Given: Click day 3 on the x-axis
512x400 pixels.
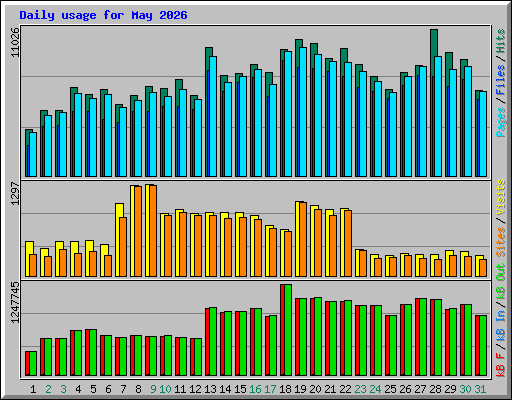Looking at the screenshot, I should (x=63, y=389).
